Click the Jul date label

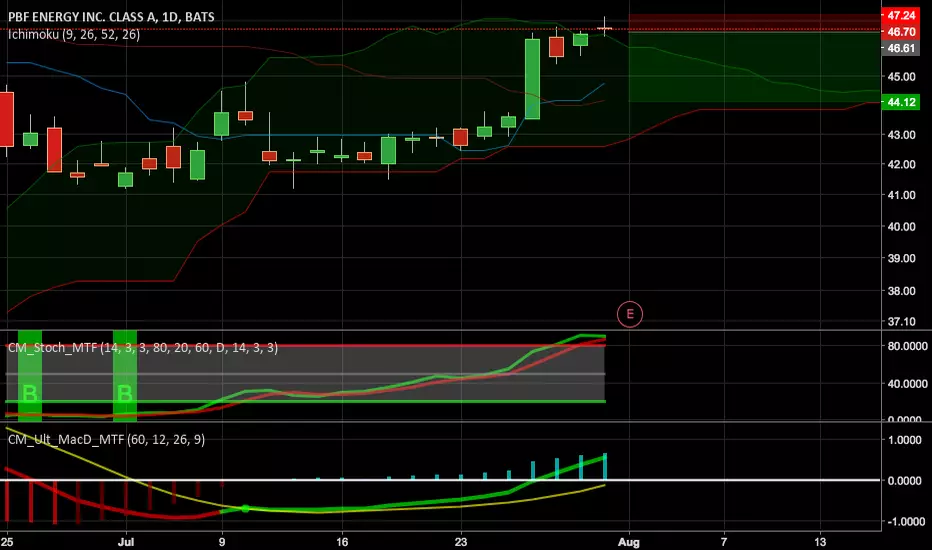126,542
